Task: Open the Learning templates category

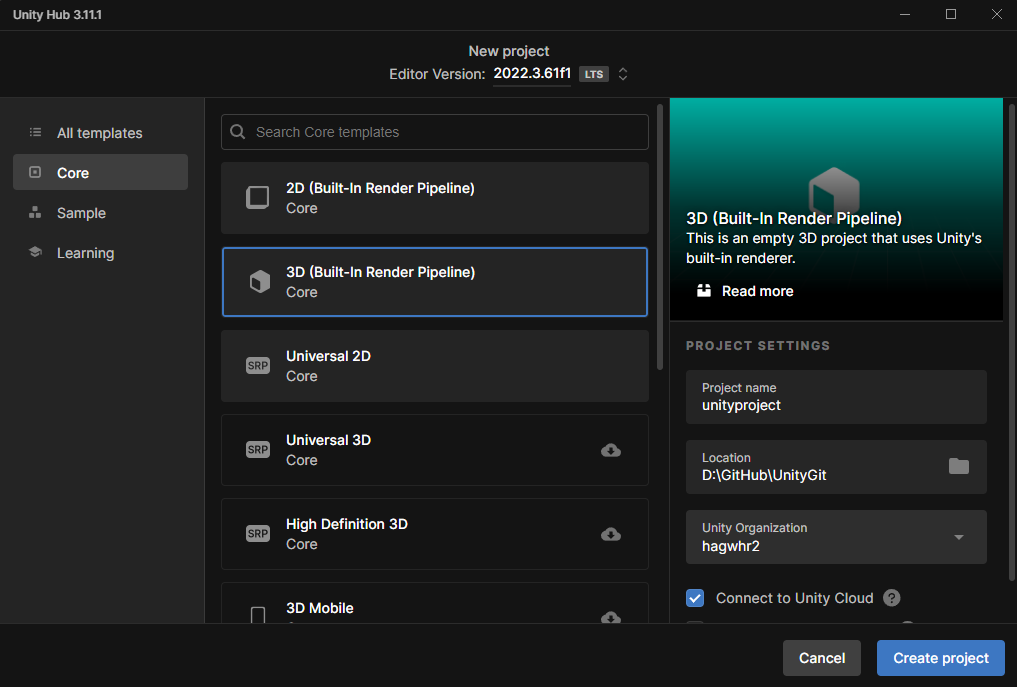Action: click(100, 253)
